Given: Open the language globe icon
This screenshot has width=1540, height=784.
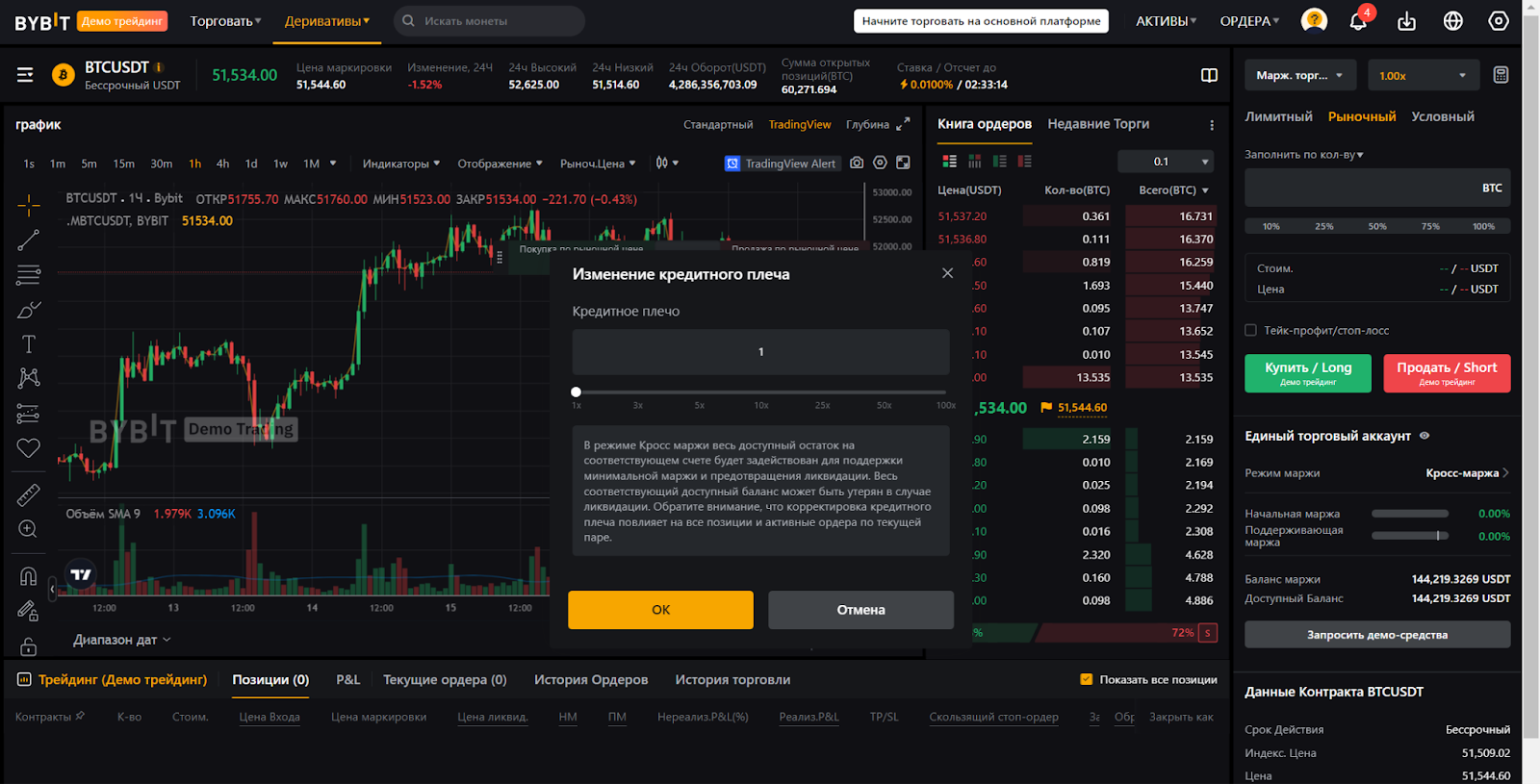Looking at the screenshot, I should pos(1452,21).
